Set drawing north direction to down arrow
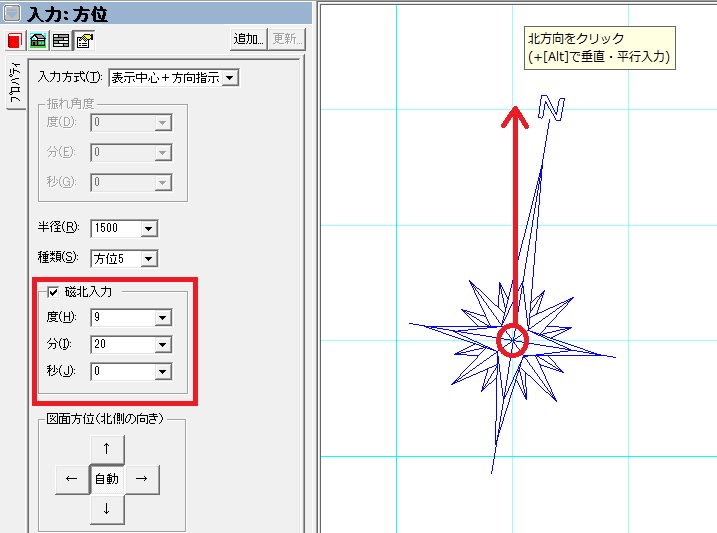The image size is (717, 533). pos(106,509)
